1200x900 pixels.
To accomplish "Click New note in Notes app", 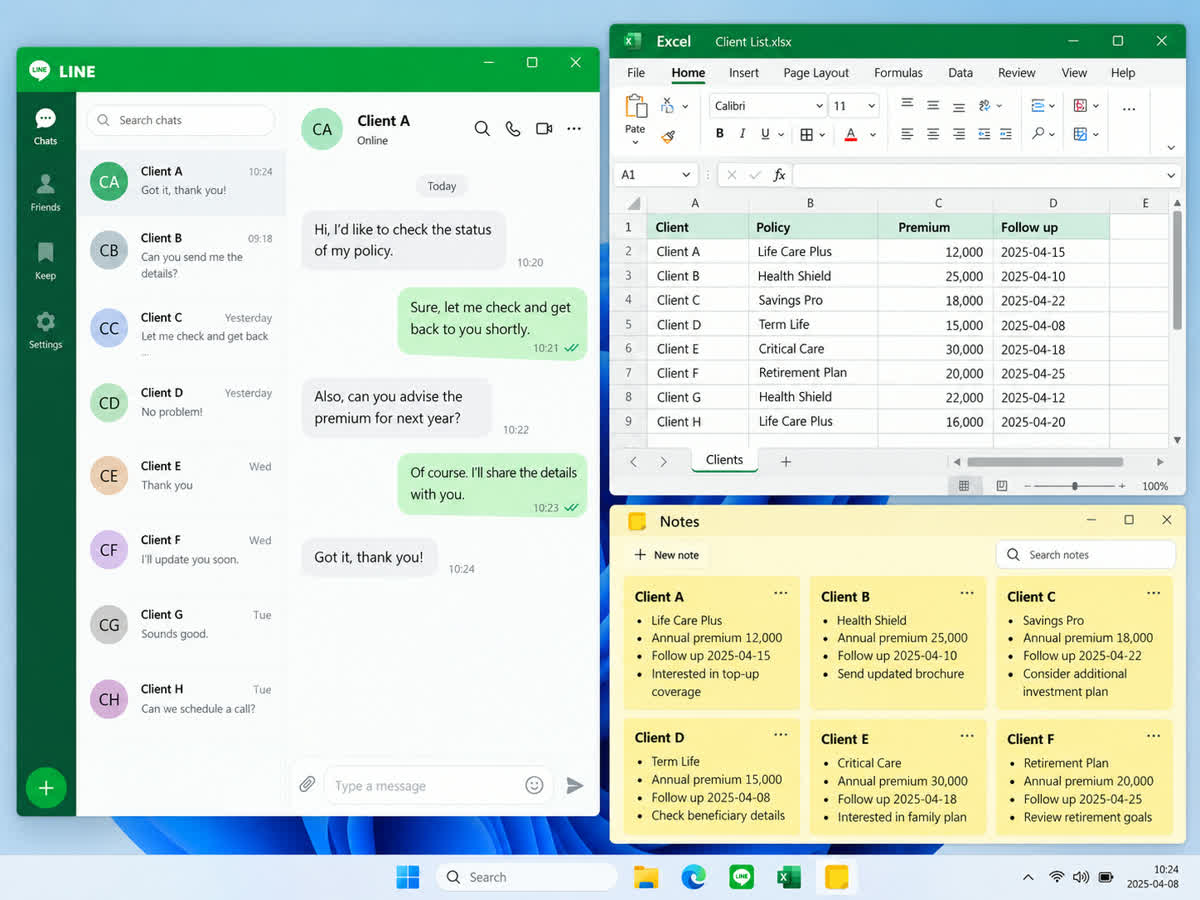I will 667,555.
